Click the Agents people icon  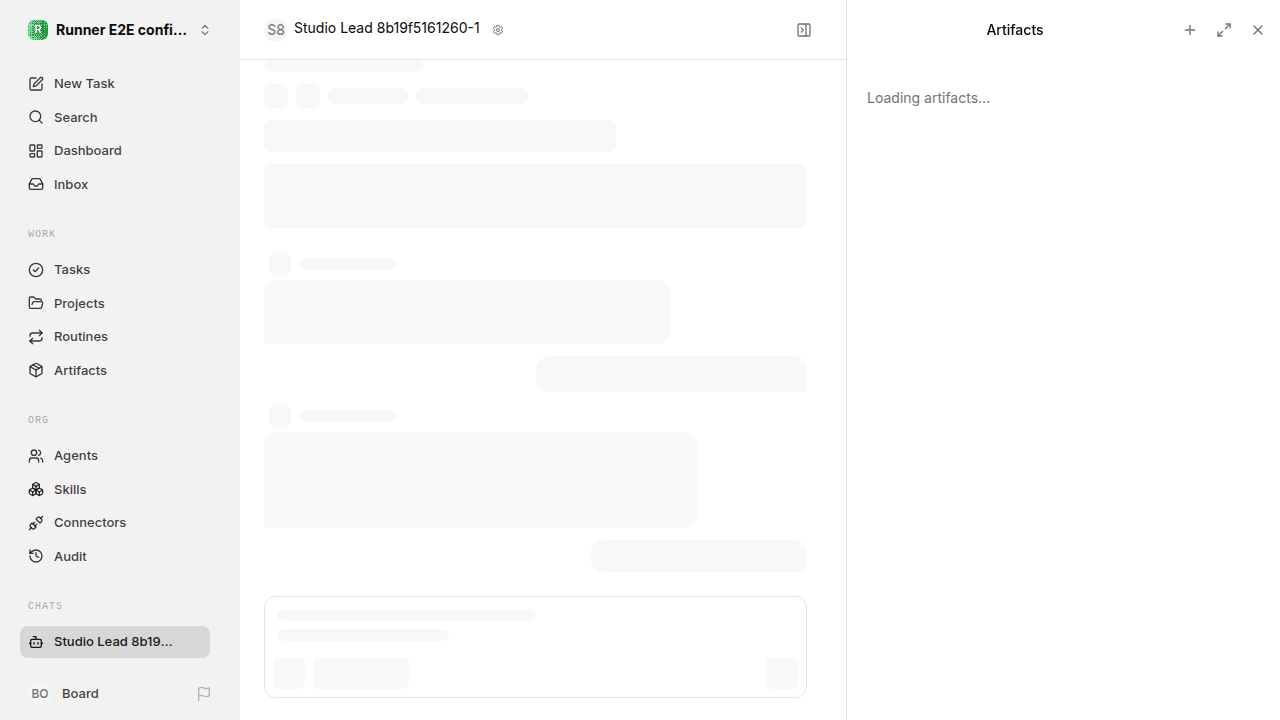36,456
